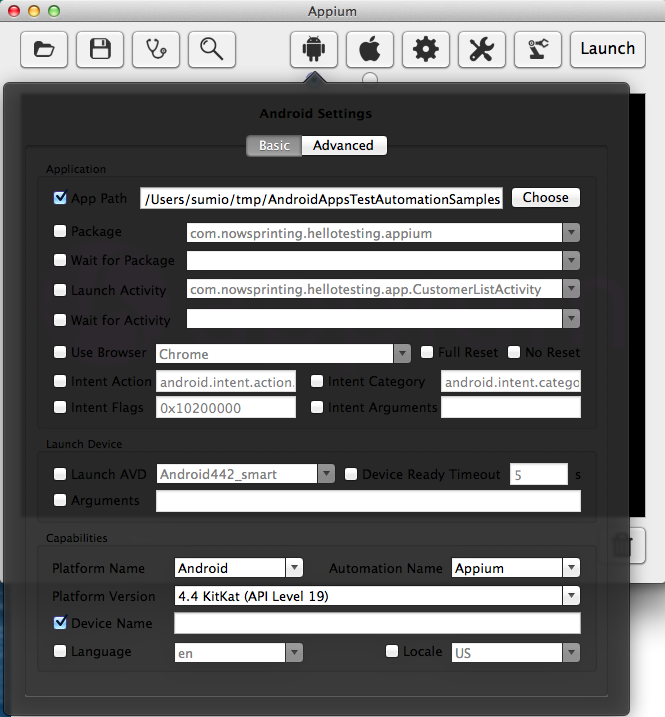
Task: Click the App Path text field
Action: pyautogui.click(x=321, y=198)
